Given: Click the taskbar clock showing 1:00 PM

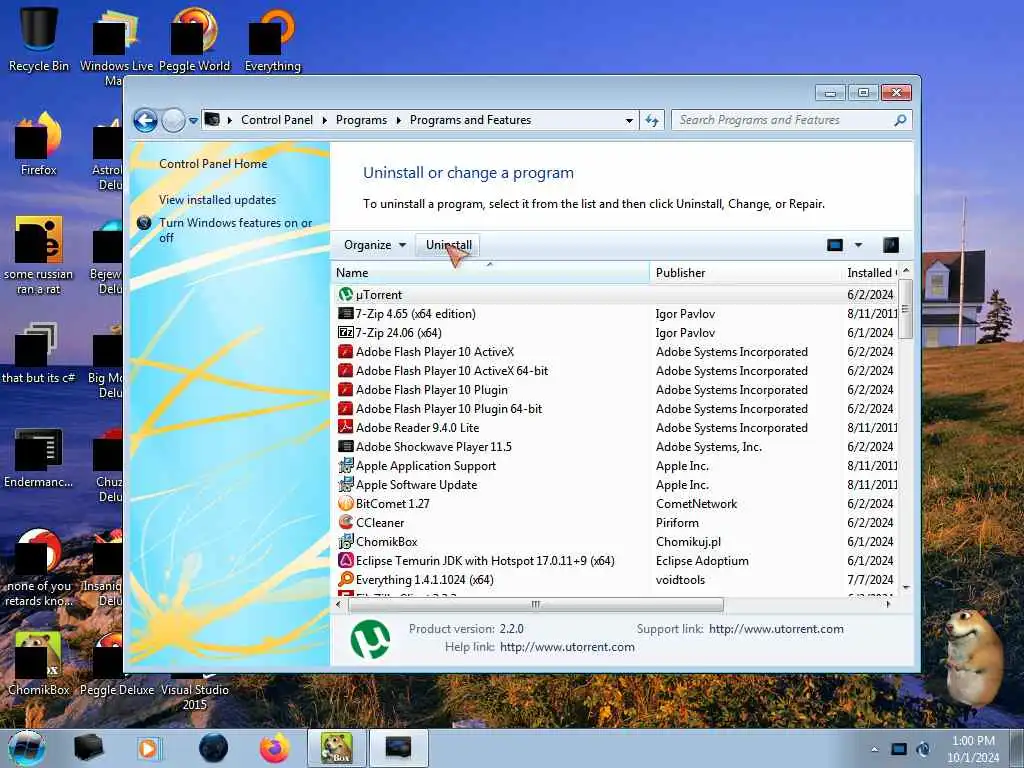Looking at the screenshot, I should [973, 749].
